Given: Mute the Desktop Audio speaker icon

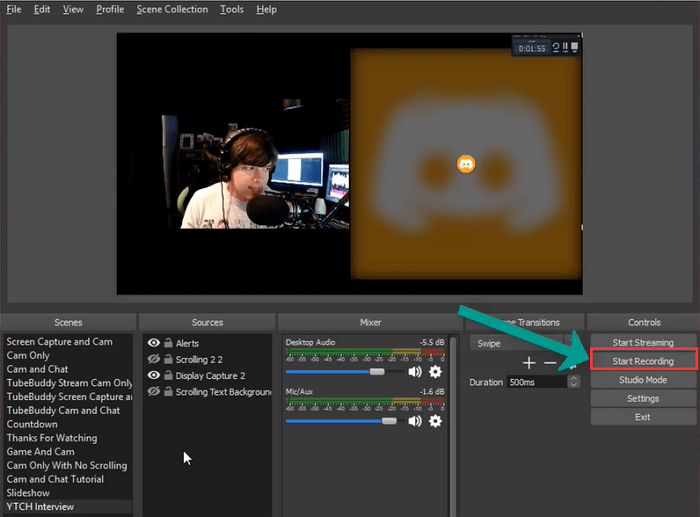Looking at the screenshot, I should pyautogui.click(x=415, y=372).
